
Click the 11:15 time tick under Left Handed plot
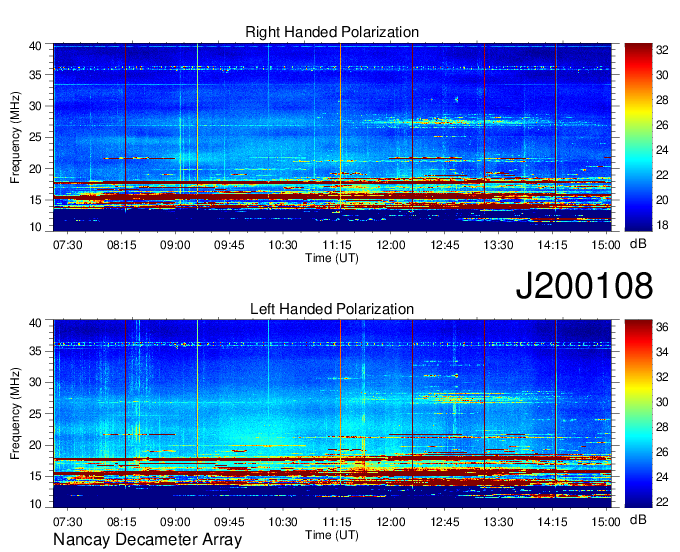[337, 522]
